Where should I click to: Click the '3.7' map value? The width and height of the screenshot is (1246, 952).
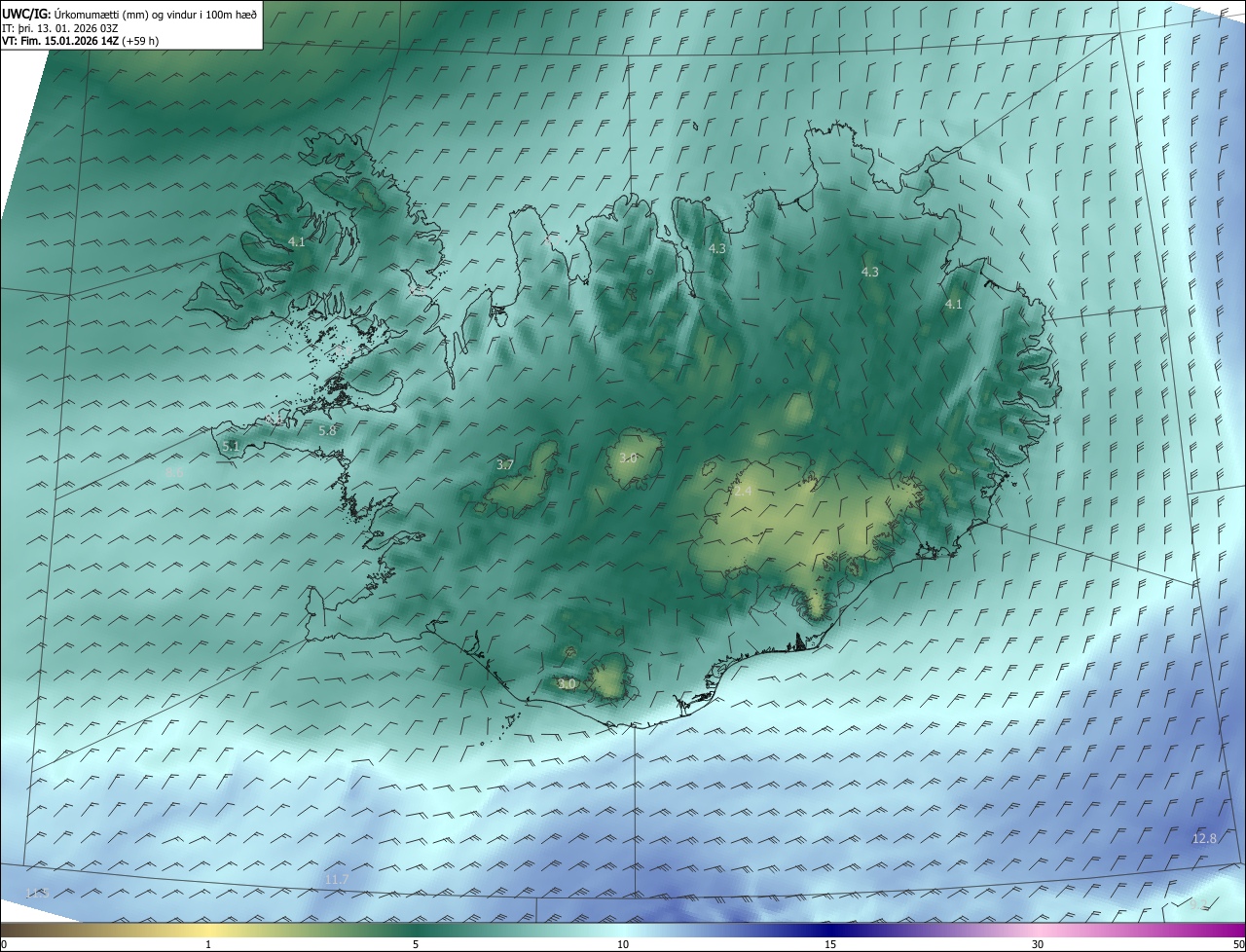point(505,465)
